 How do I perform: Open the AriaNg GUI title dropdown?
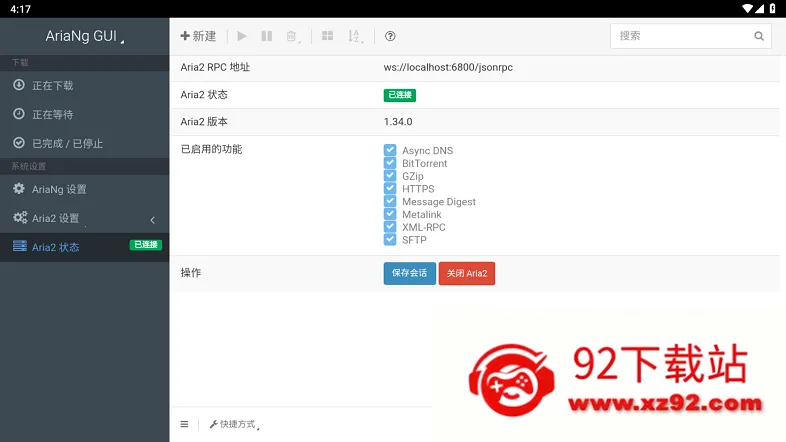click(x=84, y=36)
